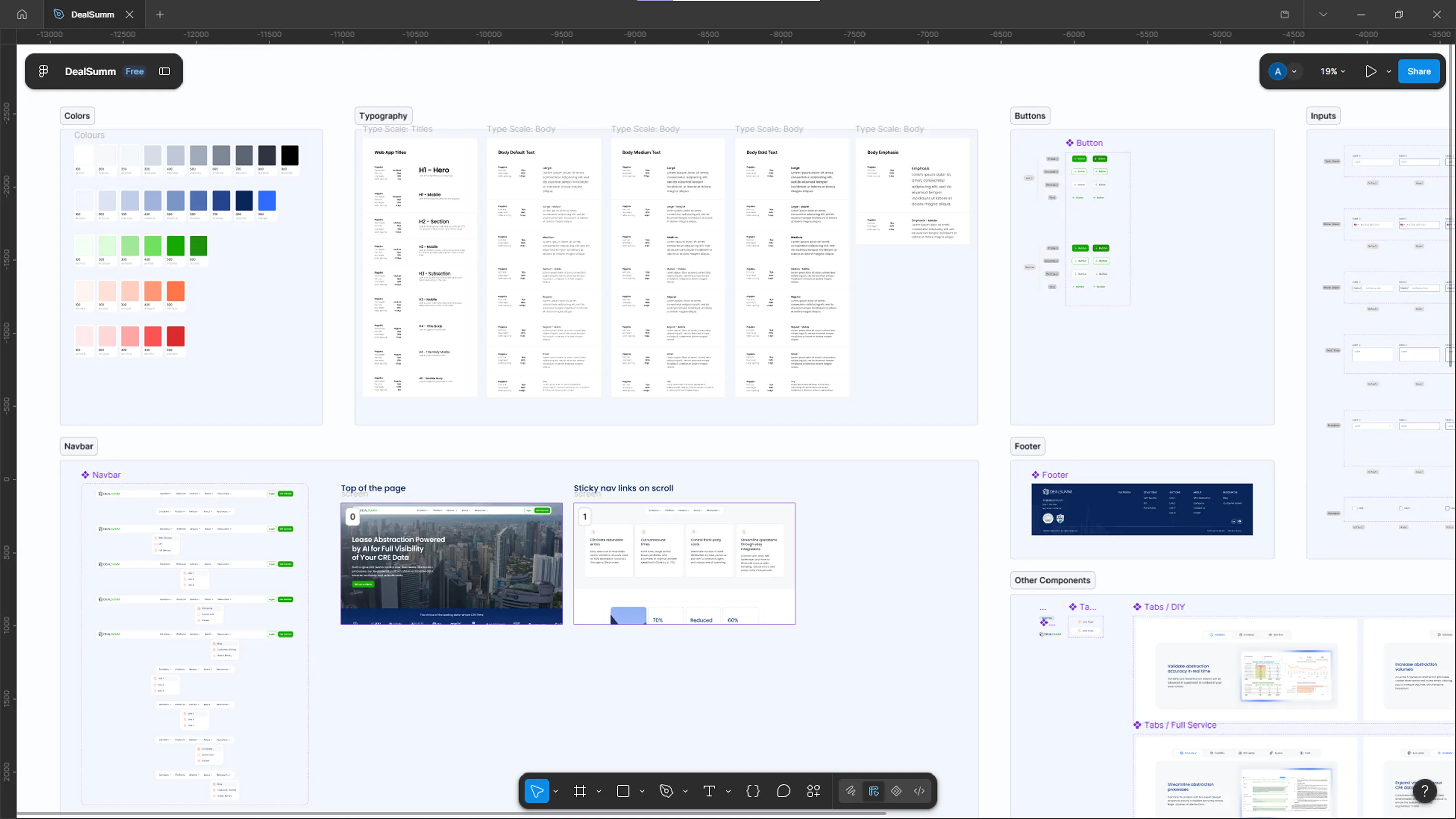
Task: Toggle Dev Mode code icon
Action: point(919,791)
